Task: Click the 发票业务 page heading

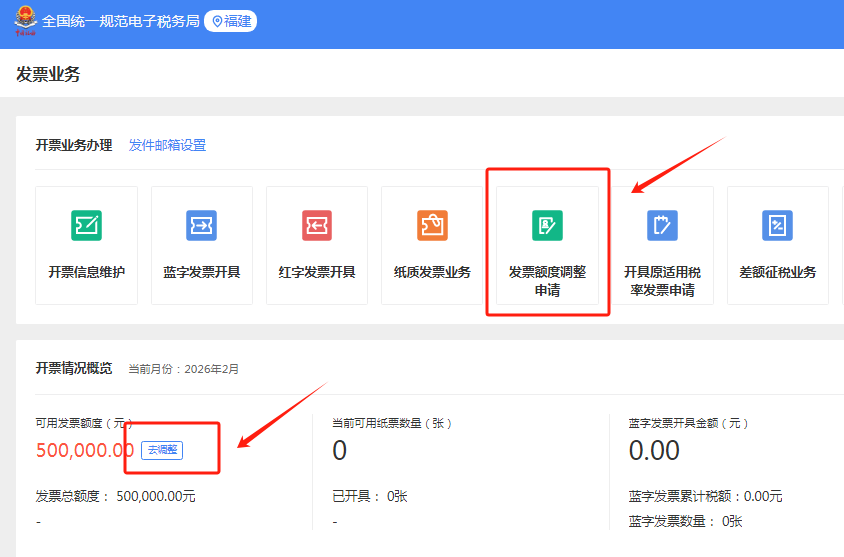Action: click(x=48, y=74)
